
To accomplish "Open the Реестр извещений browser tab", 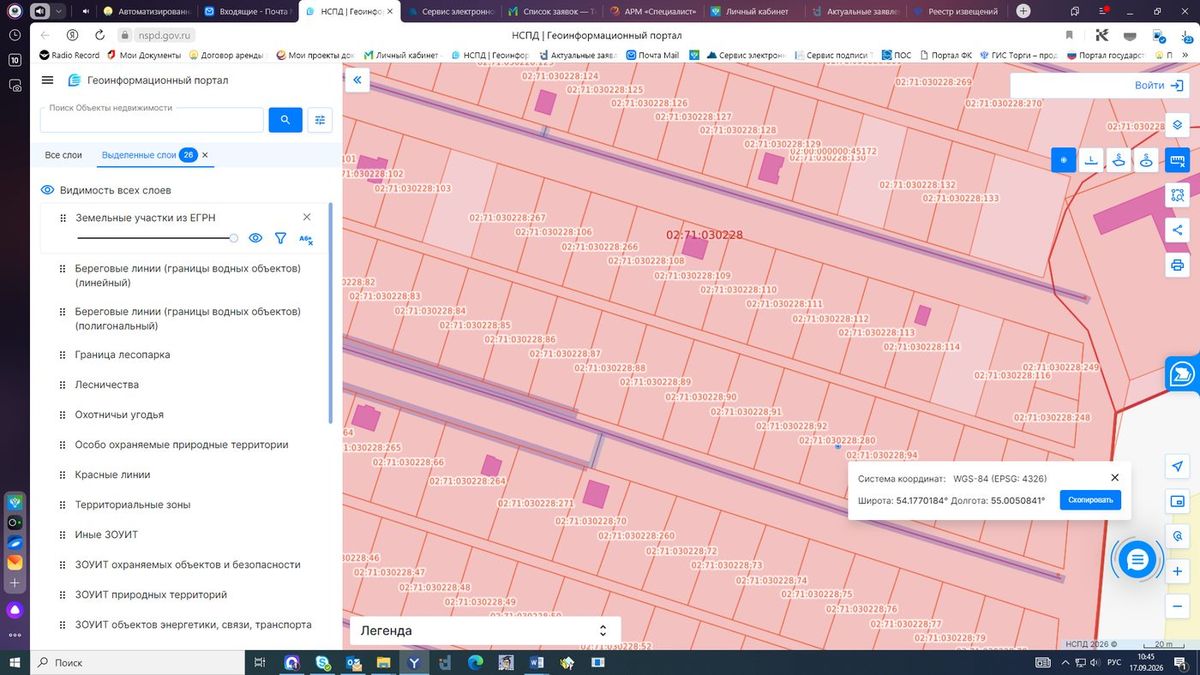I will (x=958, y=11).
